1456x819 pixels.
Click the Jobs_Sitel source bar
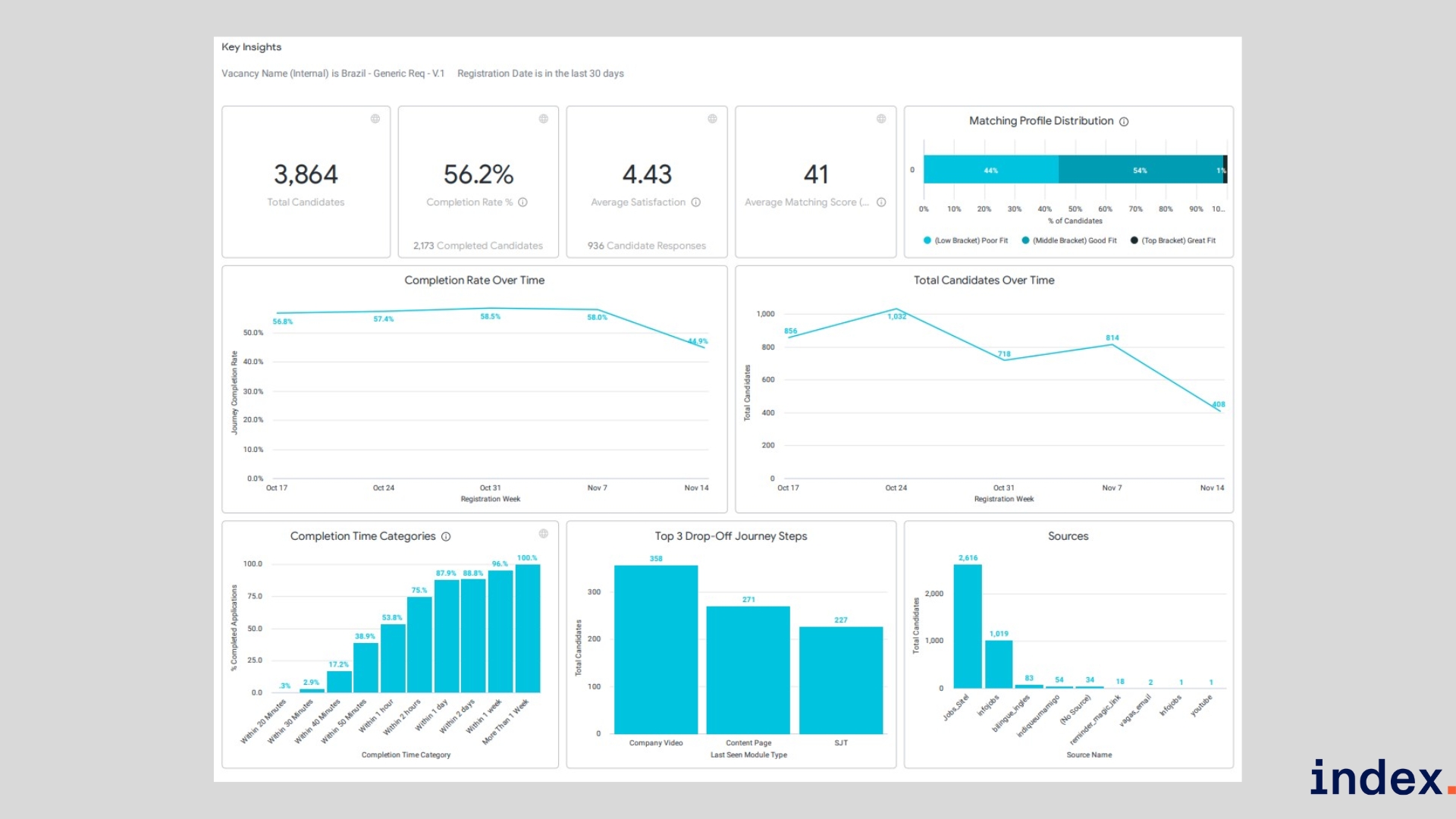(x=967, y=626)
